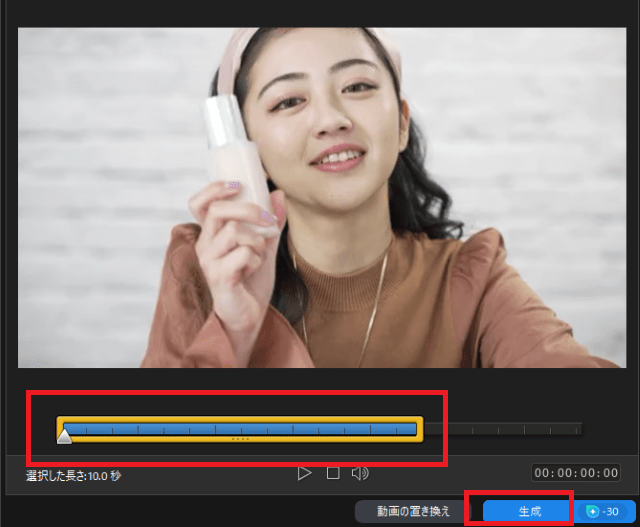Click the 00:00:00:00 timecode field
The width and height of the screenshot is (640, 527).
(x=576, y=473)
